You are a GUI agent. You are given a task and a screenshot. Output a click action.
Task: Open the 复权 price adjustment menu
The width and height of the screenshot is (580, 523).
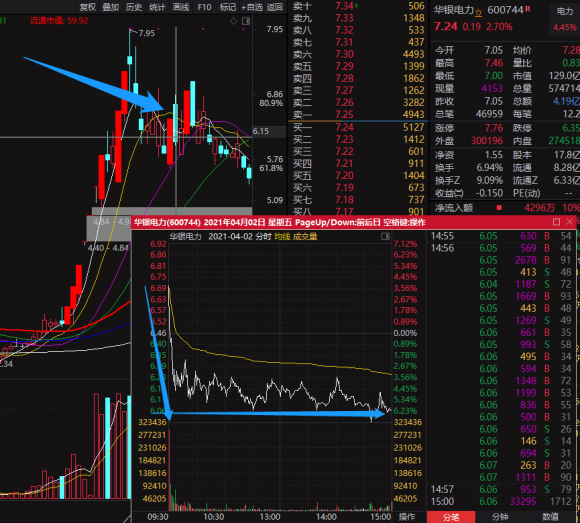tap(88, 7)
